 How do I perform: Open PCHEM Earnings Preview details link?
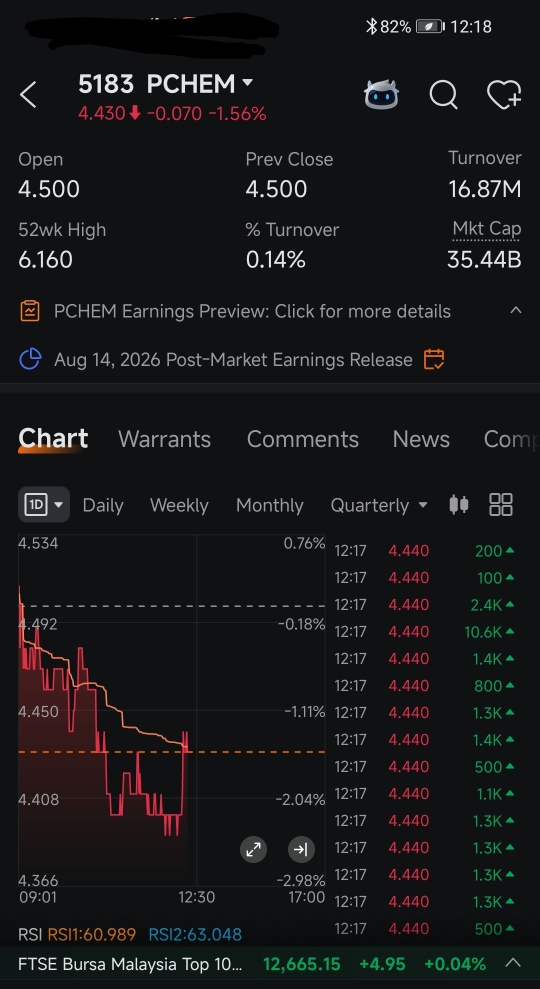pos(252,311)
